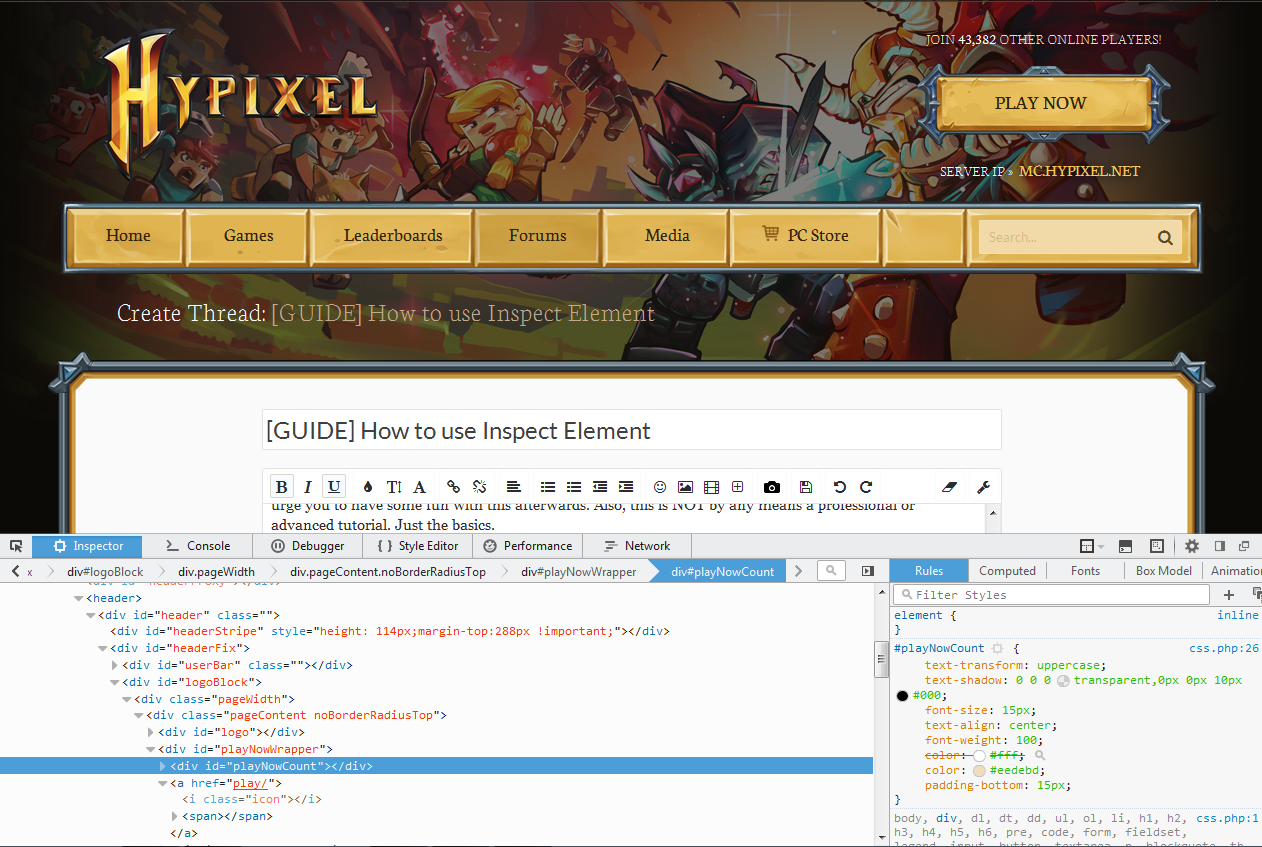This screenshot has width=1262, height=847.
Task: Toggle bold formatting in the editor
Action: [281, 486]
